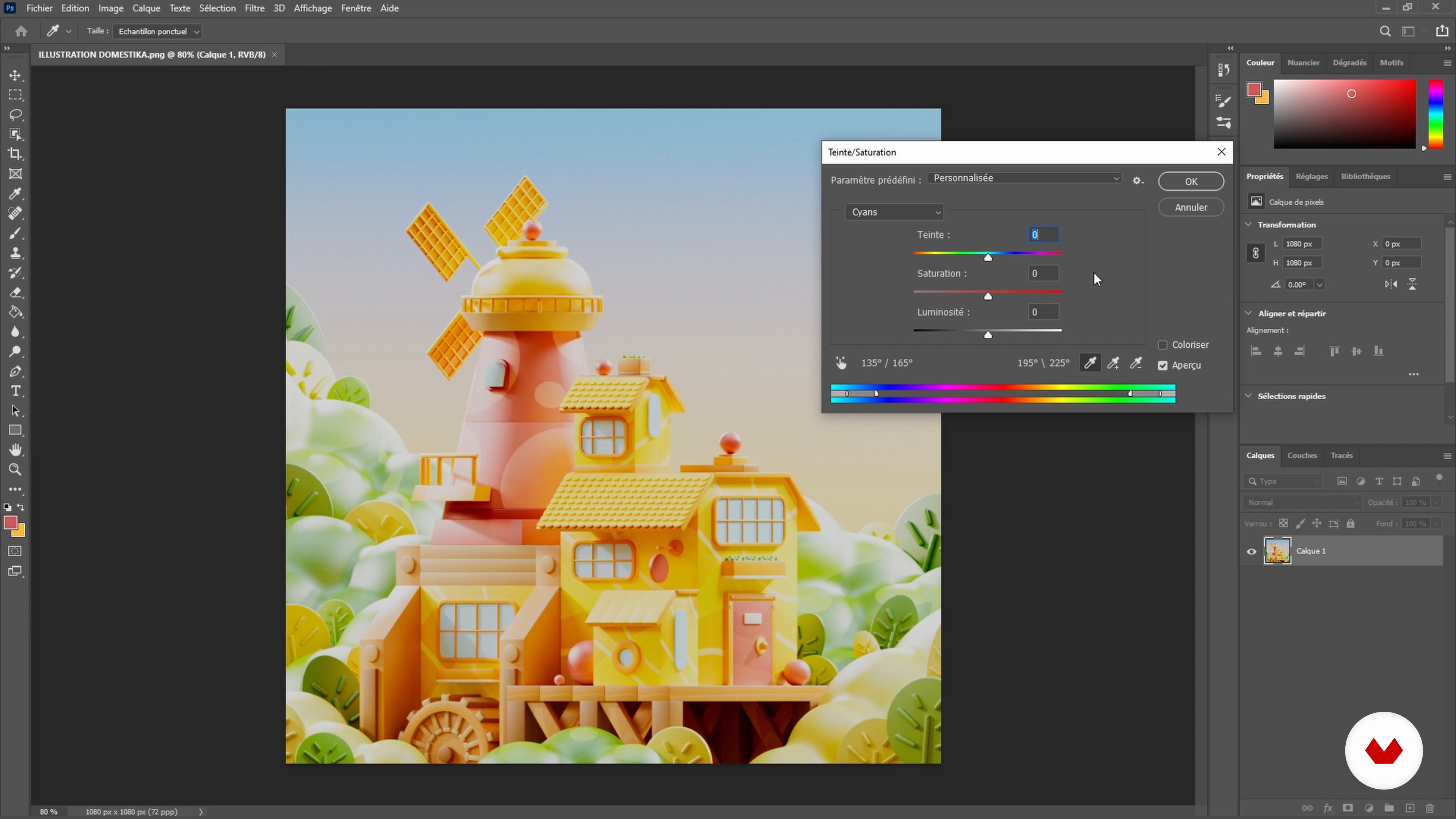Select the Paint Bucket tool
1456x819 pixels.
tap(15, 312)
